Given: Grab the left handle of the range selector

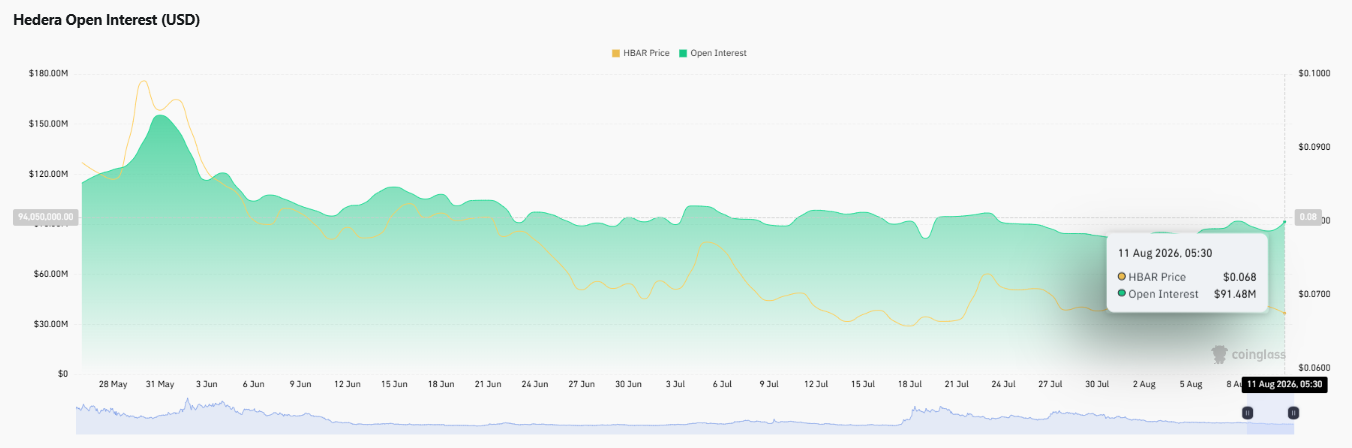Looking at the screenshot, I should pos(1247,412).
